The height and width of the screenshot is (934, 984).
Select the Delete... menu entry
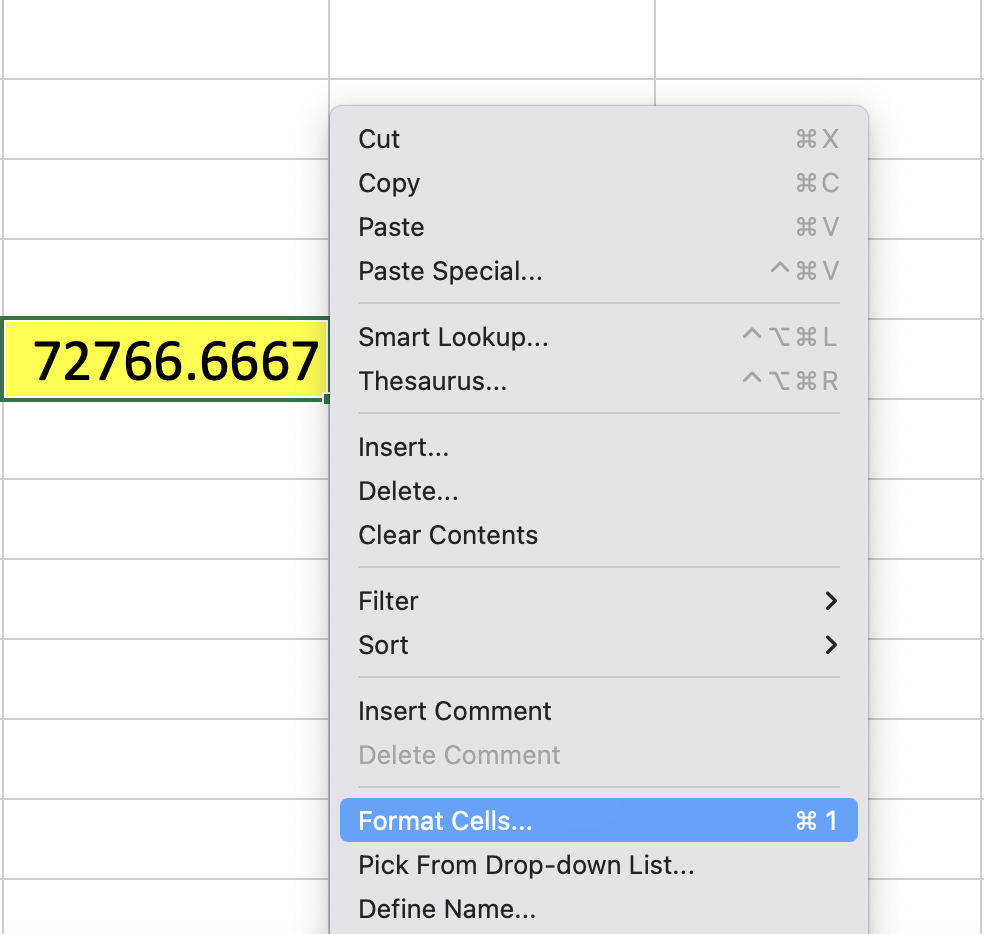click(408, 491)
